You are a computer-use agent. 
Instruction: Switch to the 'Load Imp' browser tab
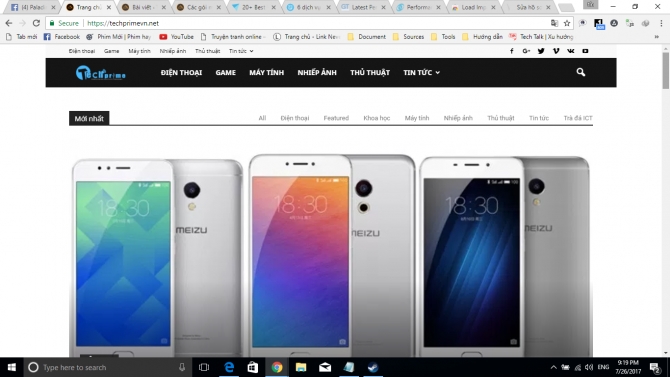pyautogui.click(x=473, y=7)
